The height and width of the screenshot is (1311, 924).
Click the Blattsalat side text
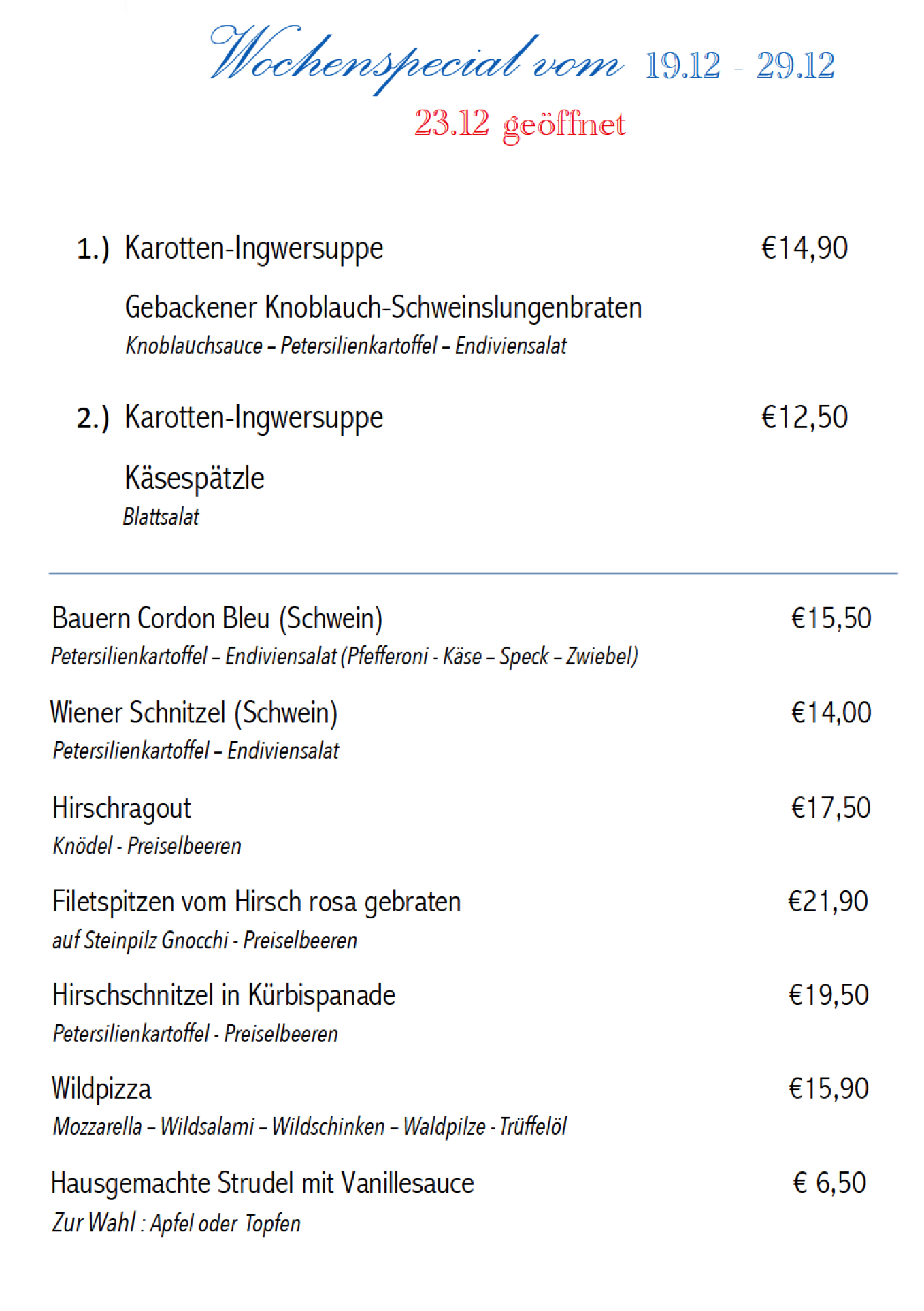pos(161,517)
